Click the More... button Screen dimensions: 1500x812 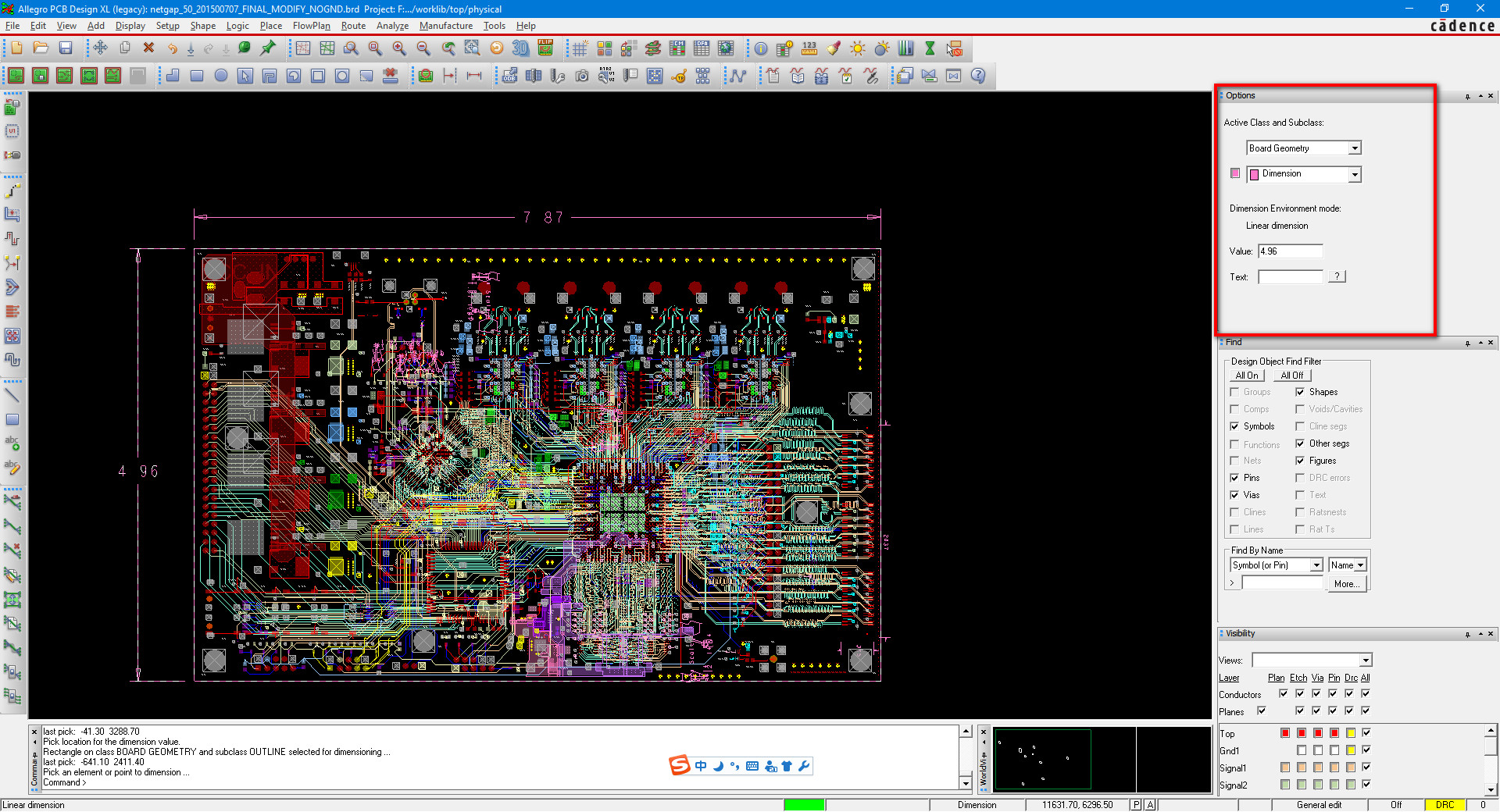pyautogui.click(x=1347, y=584)
